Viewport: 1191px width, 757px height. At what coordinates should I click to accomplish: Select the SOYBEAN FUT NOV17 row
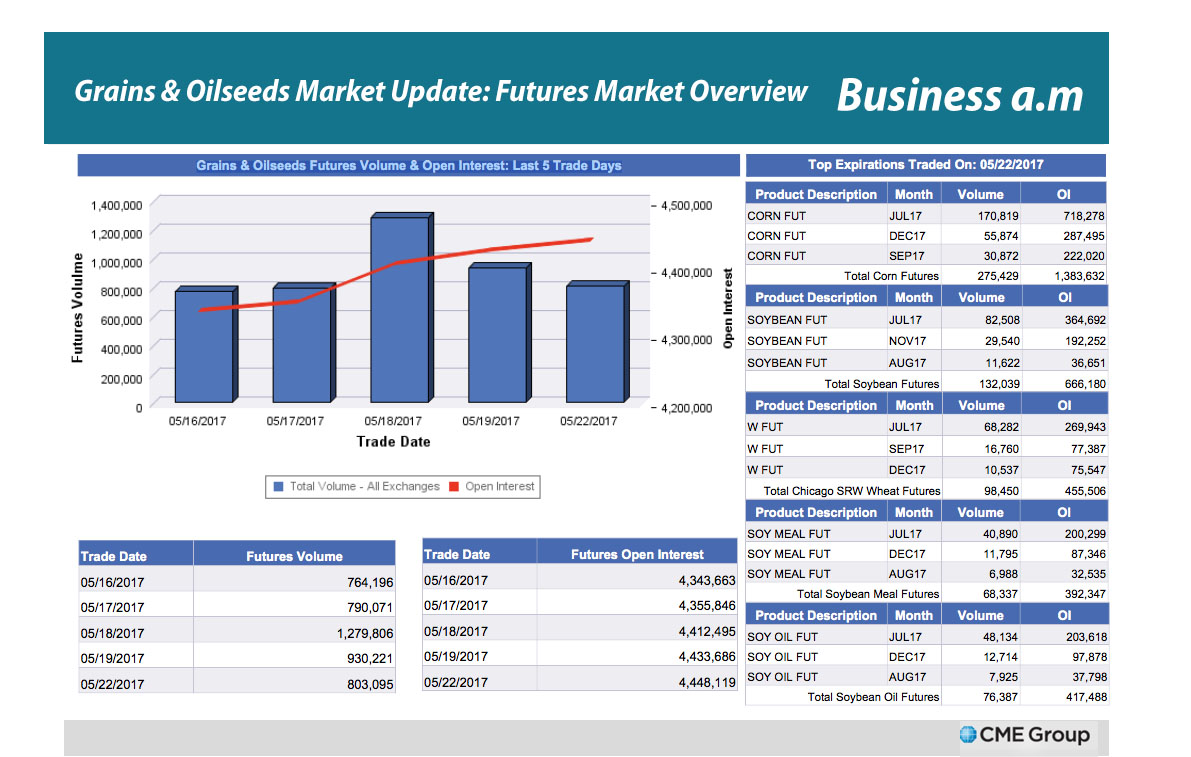(925, 341)
